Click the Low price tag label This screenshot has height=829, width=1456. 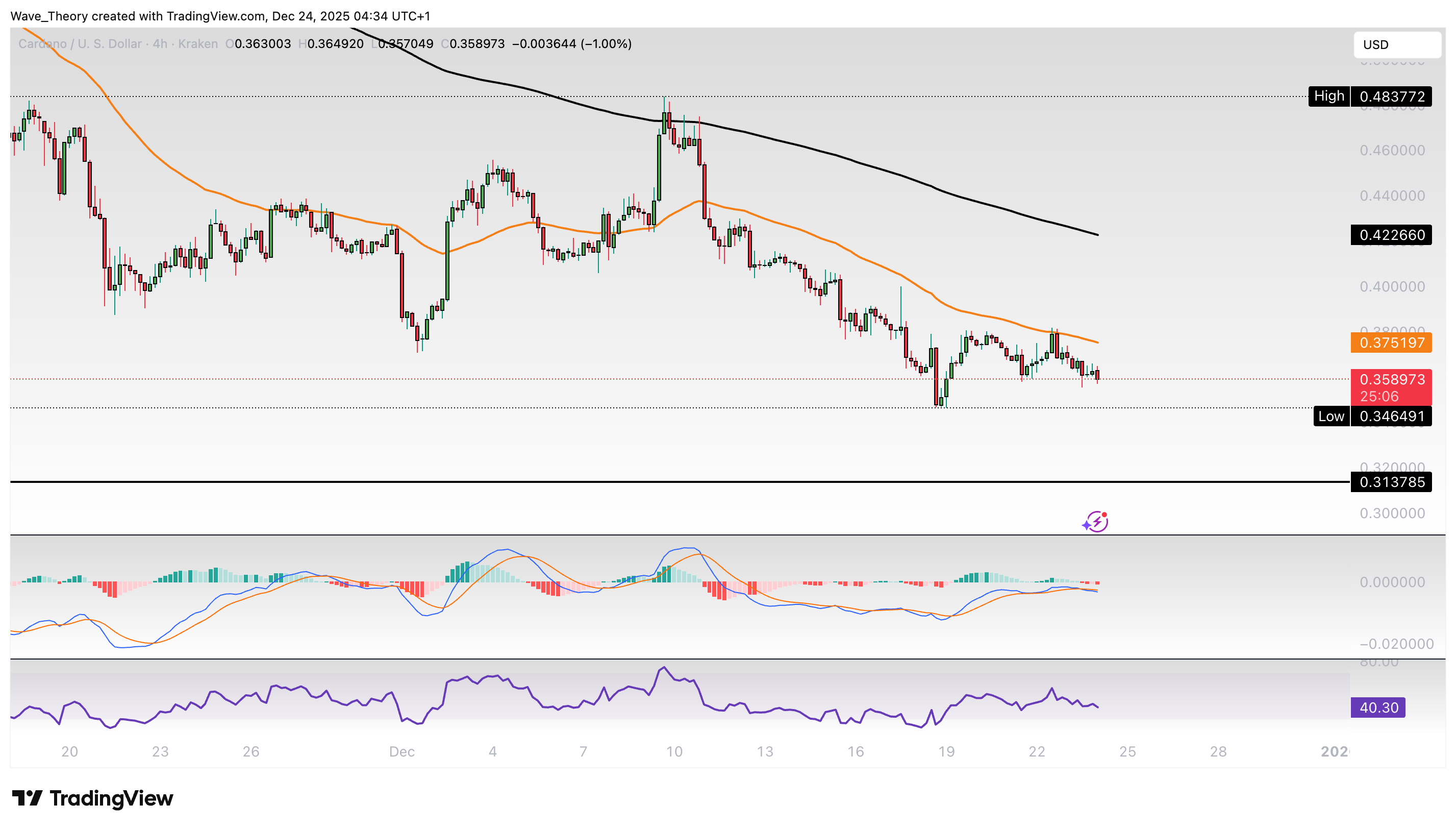tap(1331, 416)
